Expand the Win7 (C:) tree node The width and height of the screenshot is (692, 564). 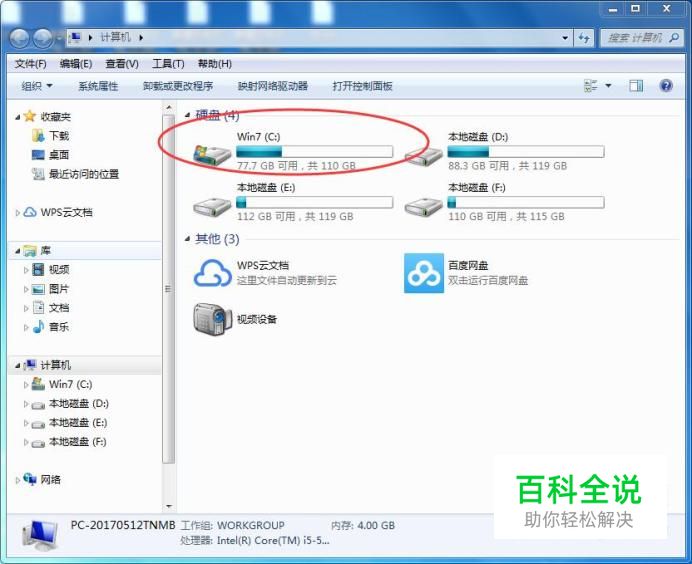[26, 385]
